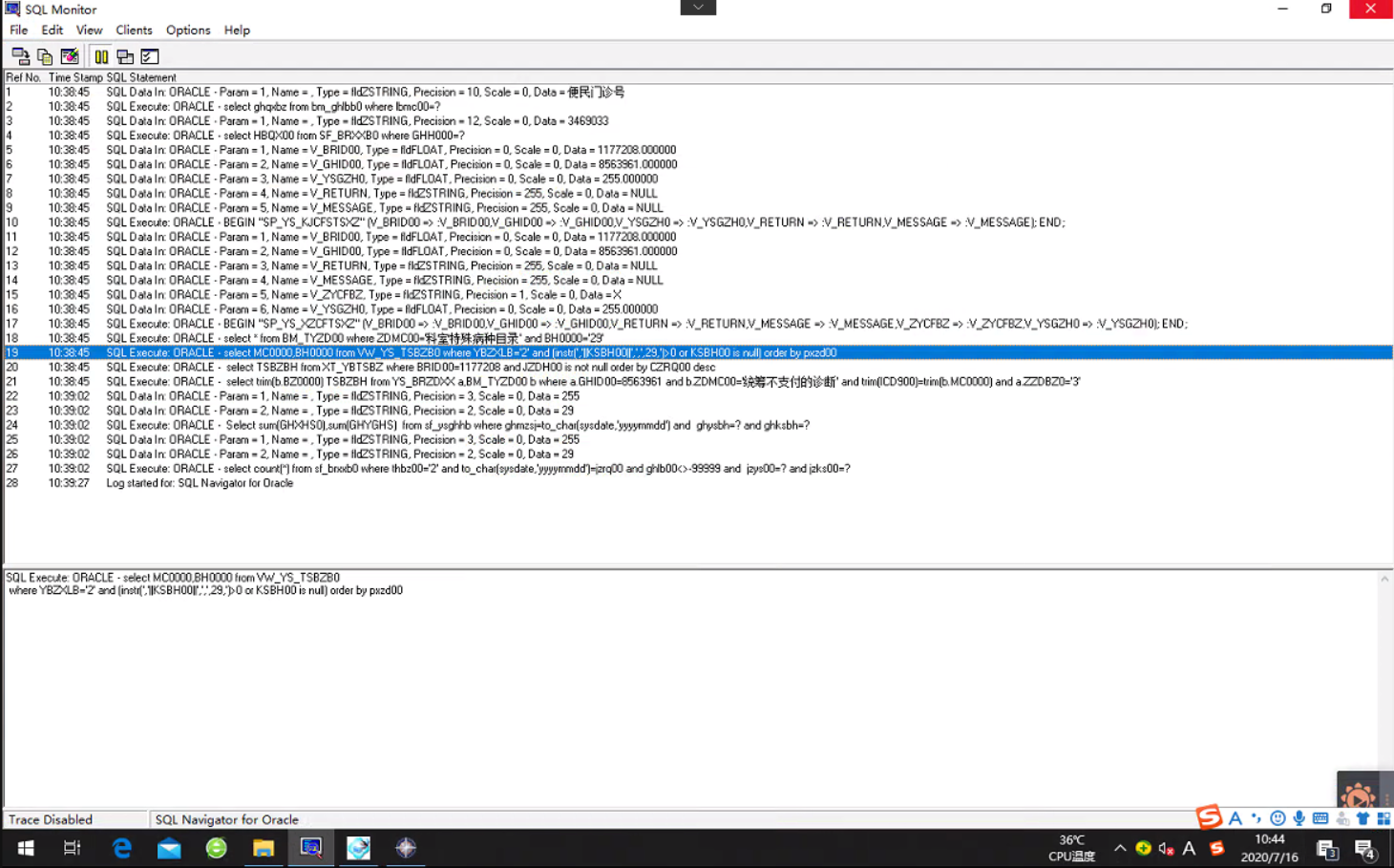The image size is (1394, 868).
Task: Select row 1 in the log list
Action: tap(698, 93)
